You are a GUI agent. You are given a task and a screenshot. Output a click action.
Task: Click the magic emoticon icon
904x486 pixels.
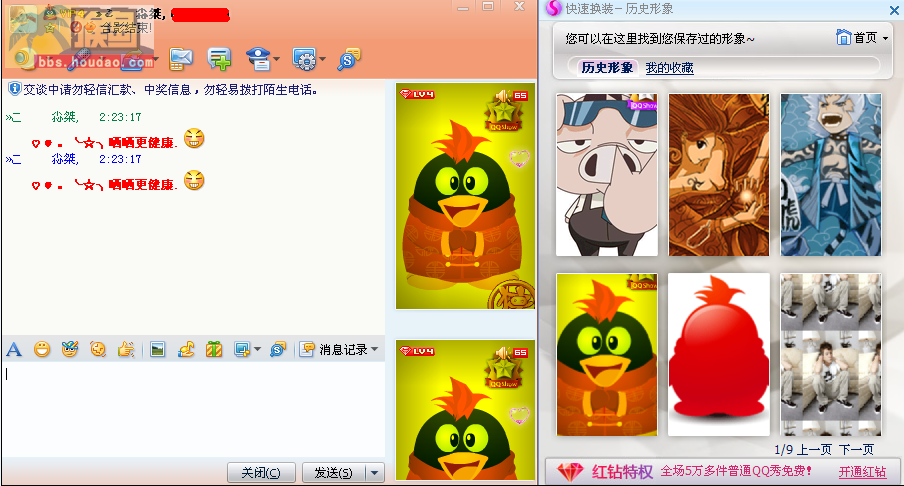pos(70,349)
